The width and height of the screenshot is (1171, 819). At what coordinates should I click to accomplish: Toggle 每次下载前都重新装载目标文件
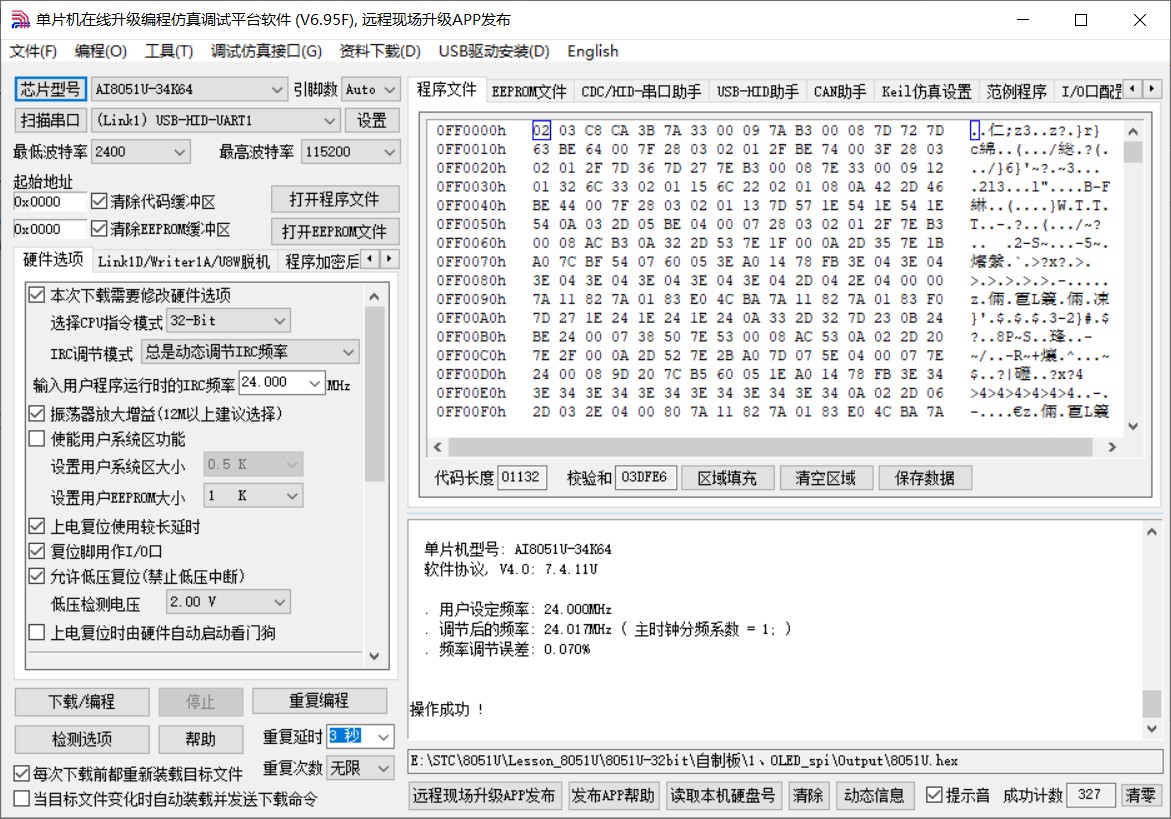pyautogui.click(x=128, y=773)
